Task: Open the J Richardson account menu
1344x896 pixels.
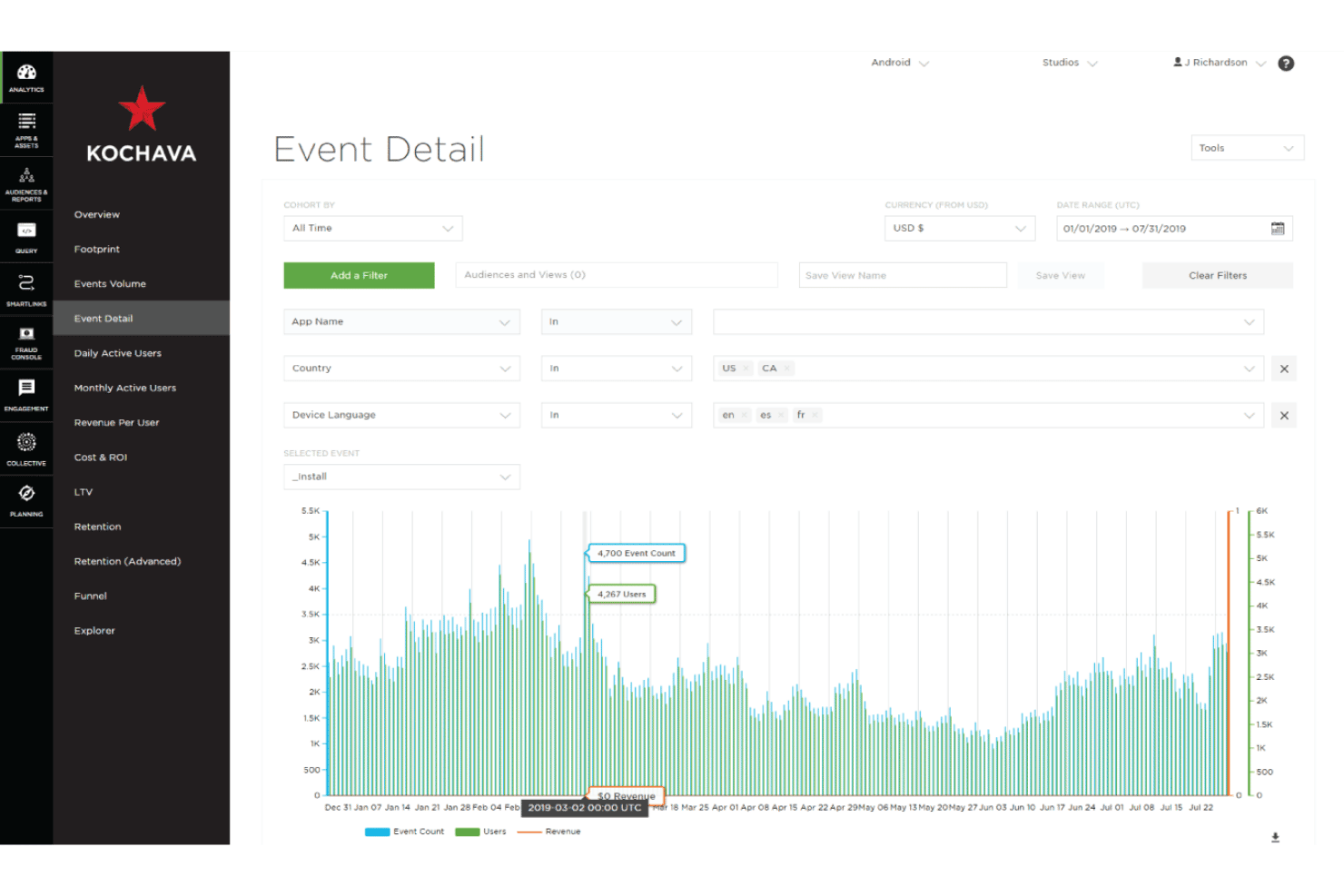Action: [1219, 63]
